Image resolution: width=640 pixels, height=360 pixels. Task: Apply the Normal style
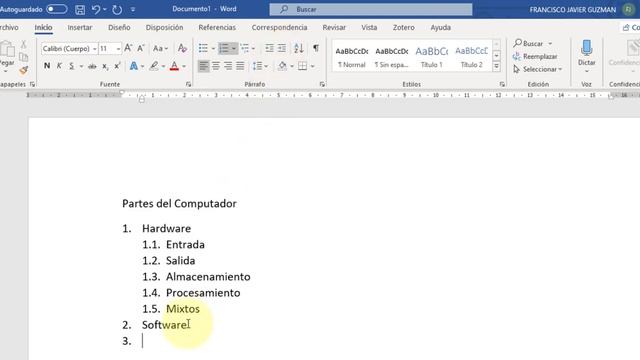pos(351,57)
